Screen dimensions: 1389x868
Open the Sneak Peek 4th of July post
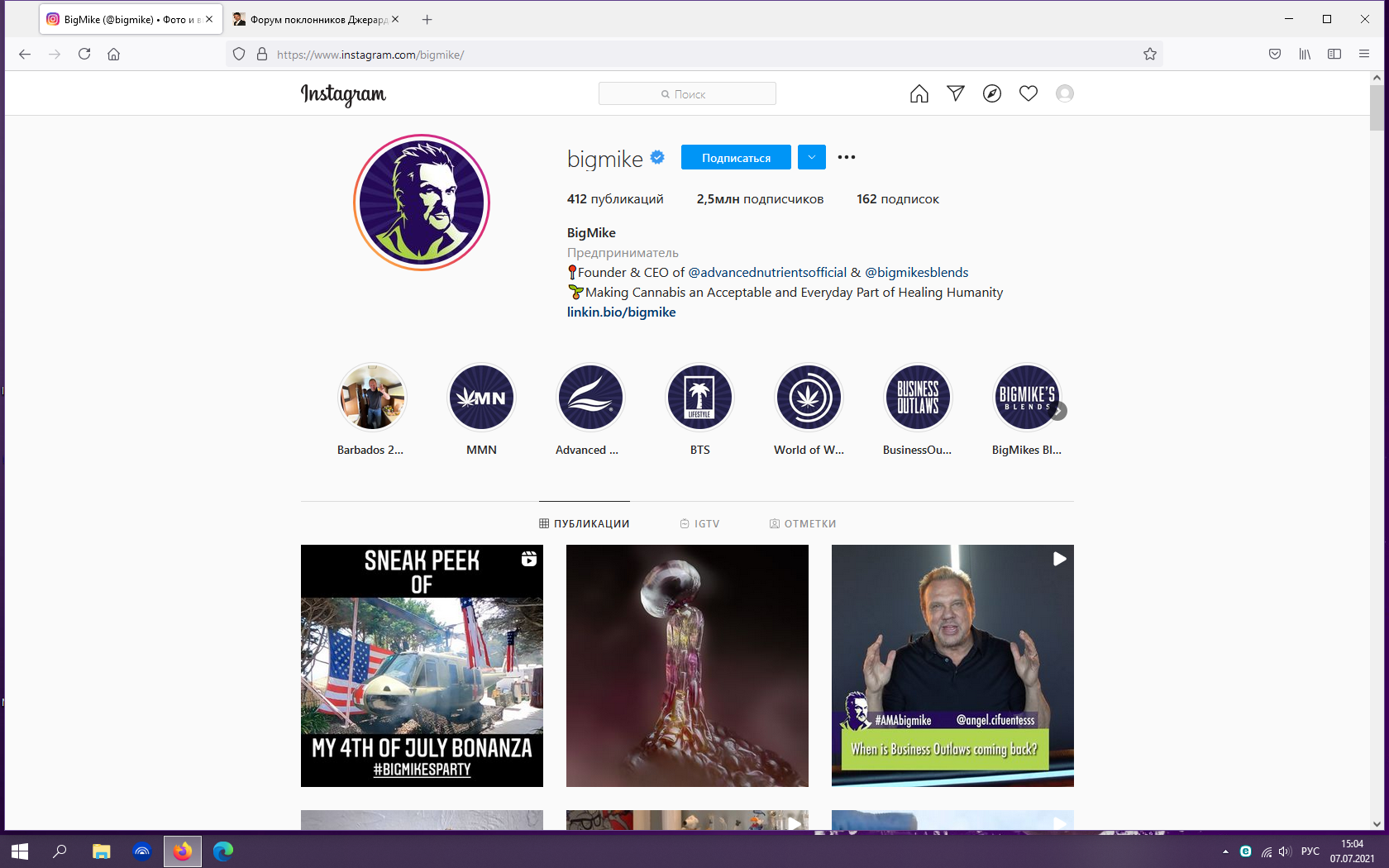tap(422, 665)
